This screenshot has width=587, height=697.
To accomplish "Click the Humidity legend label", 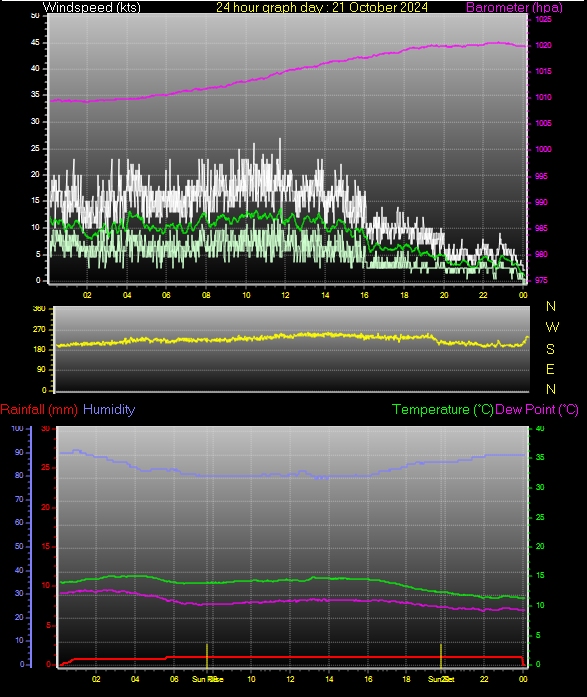I will pyautogui.click(x=109, y=409).
